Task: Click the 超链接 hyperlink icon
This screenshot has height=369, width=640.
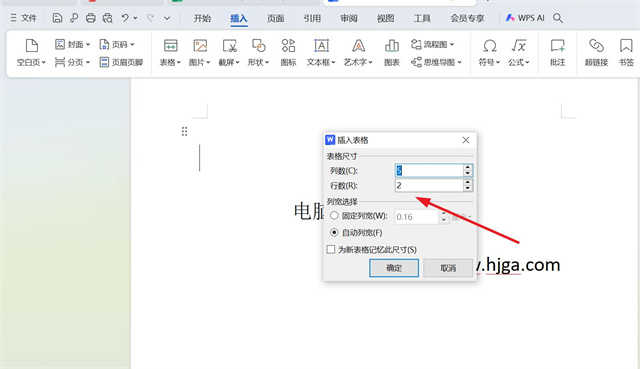Action: pos(596,46)
